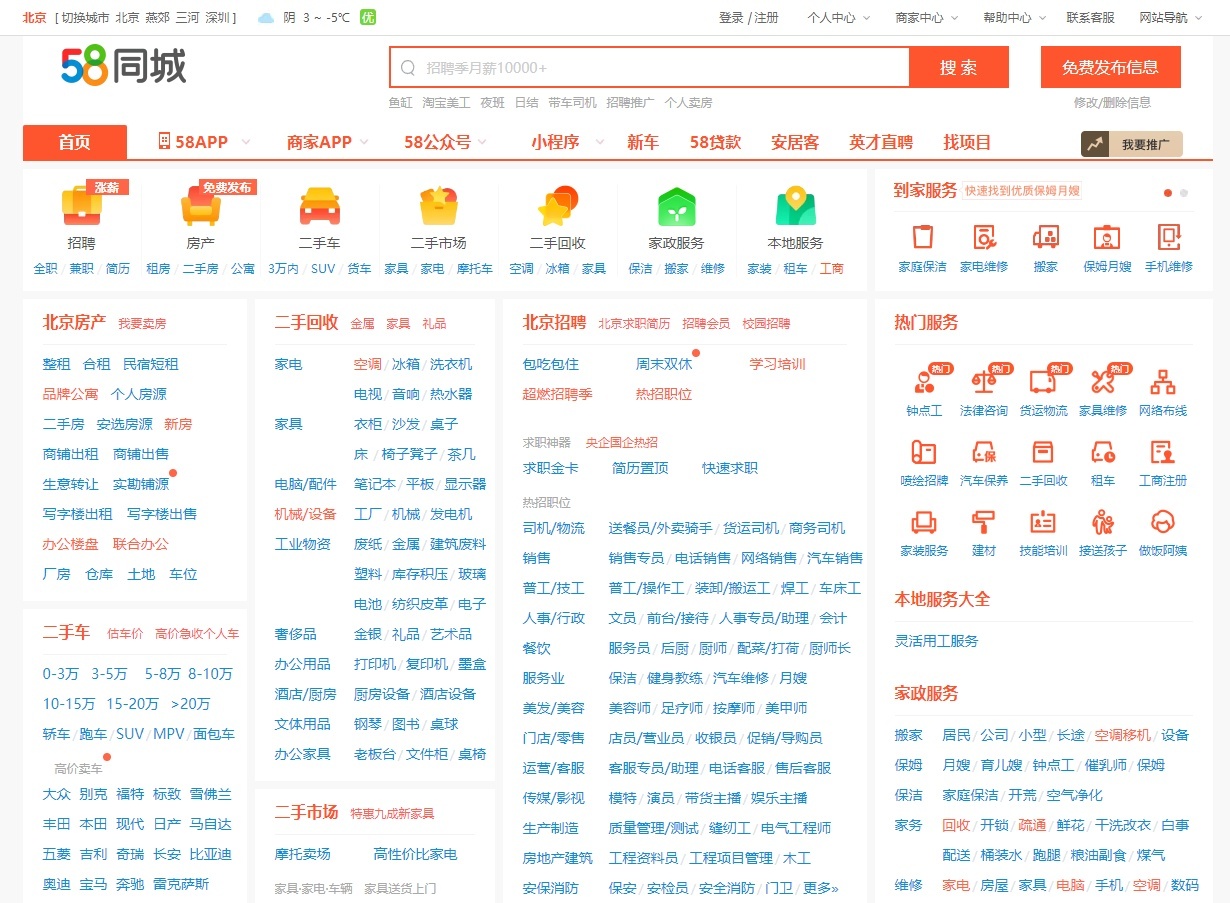This screenshot has height=903, width=1230.
Task: Open the 房产 sofa icon
Action: click(x=201, y=206)
